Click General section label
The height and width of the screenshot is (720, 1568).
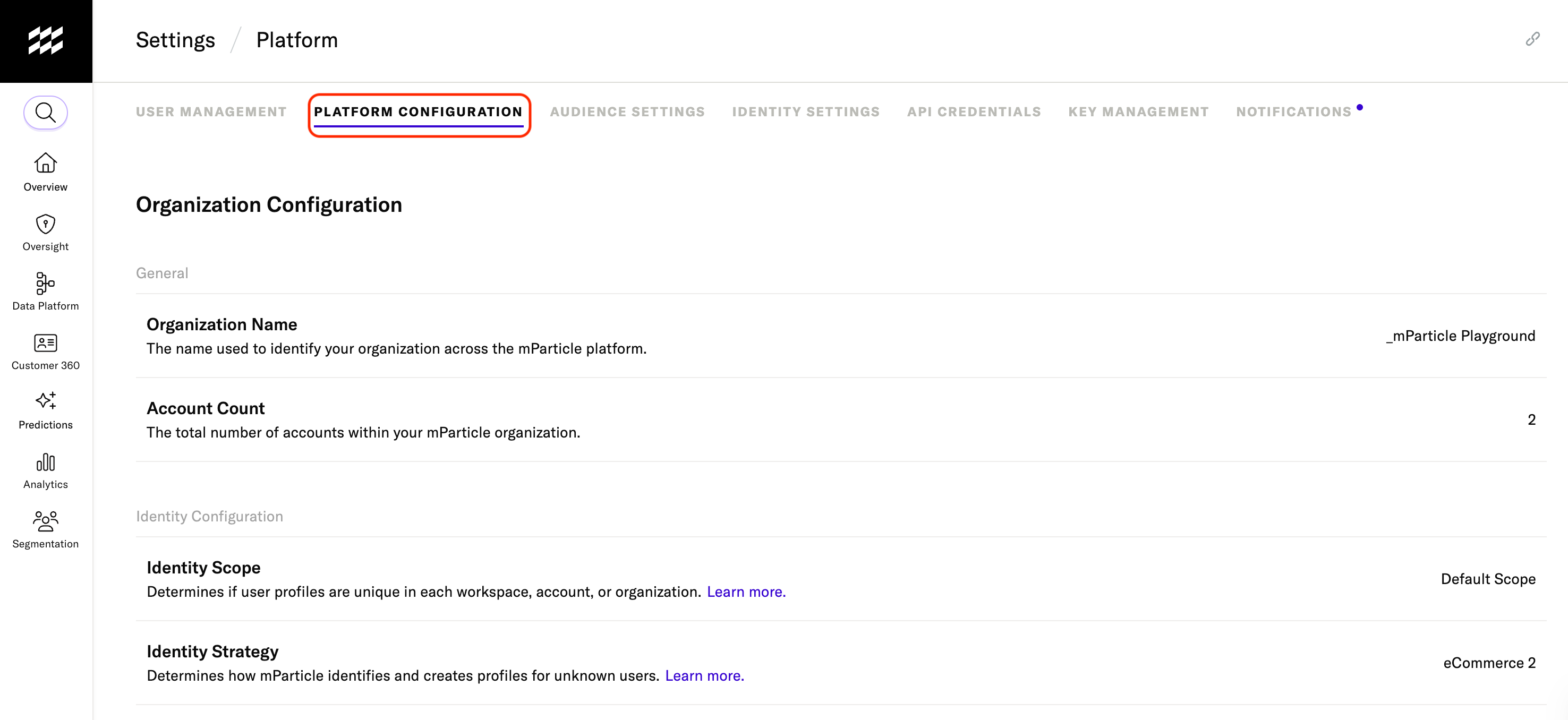tap(162, 273)
